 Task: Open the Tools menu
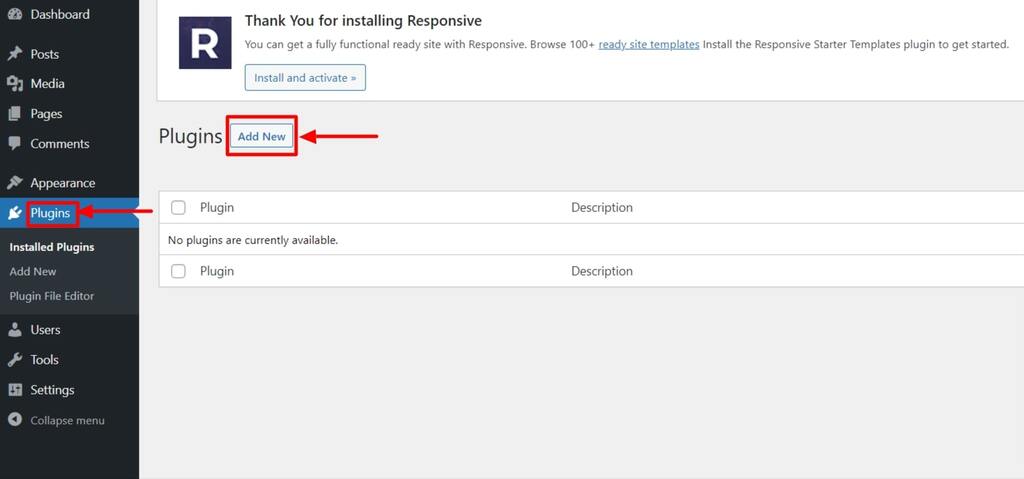coord(44,360)
